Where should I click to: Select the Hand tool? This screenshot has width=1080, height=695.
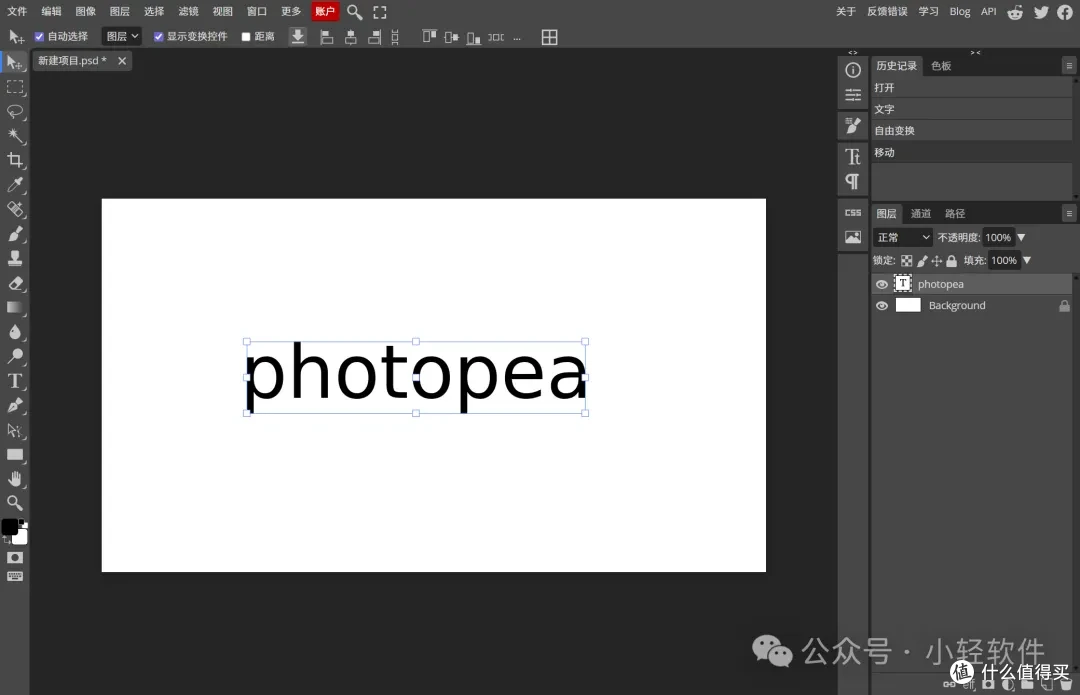click(x=14, y=479)
